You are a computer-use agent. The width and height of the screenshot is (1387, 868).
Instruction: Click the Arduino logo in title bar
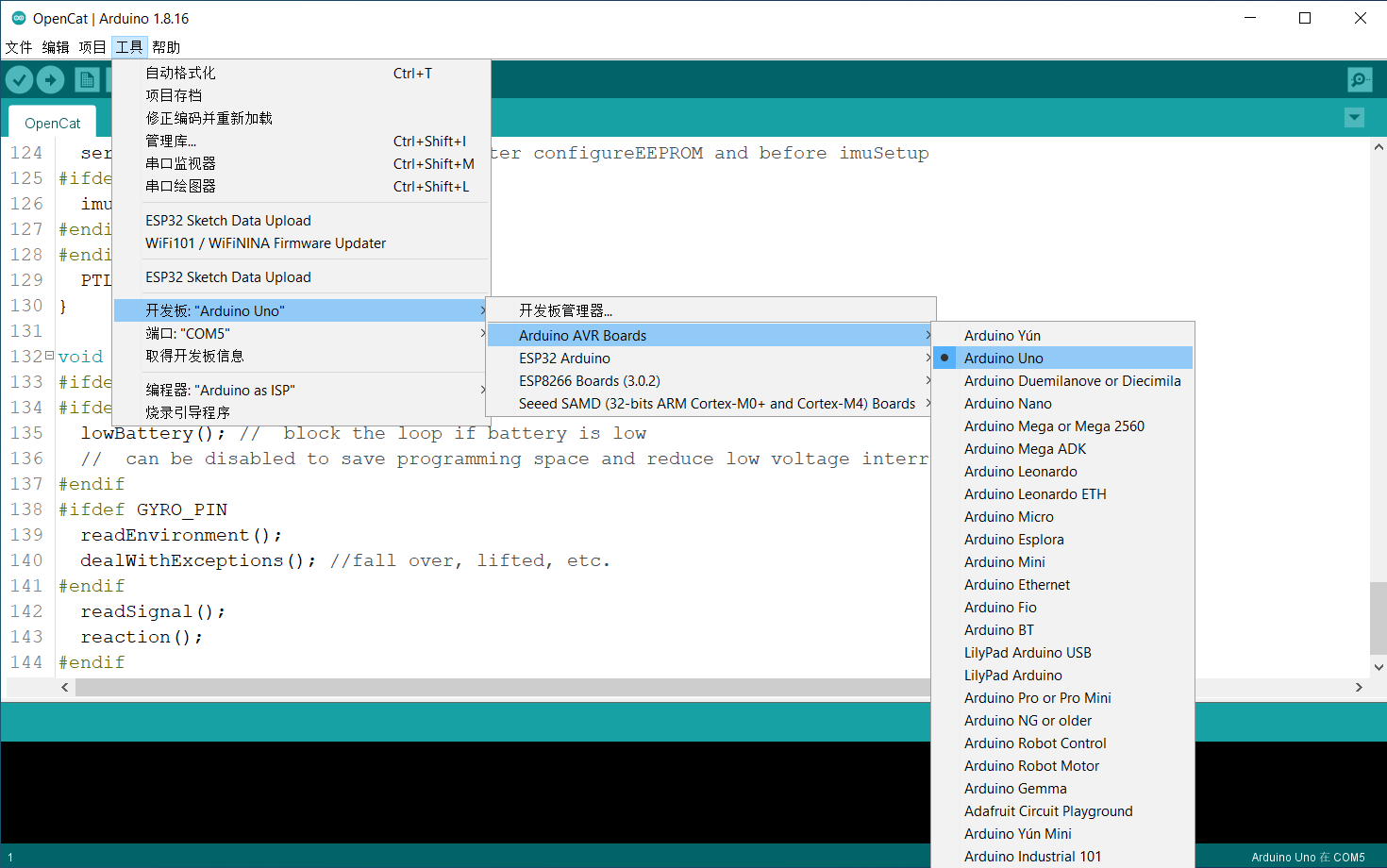pyautogui.click(x=18, y=18)
